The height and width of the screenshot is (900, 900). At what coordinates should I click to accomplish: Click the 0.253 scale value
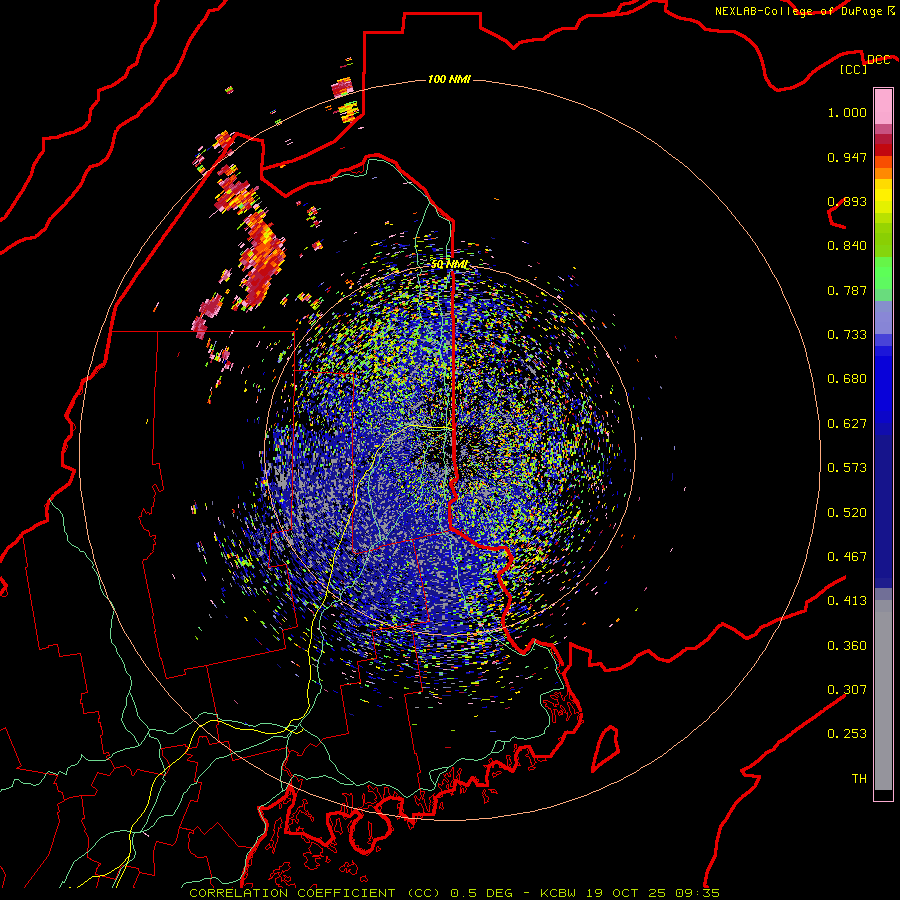(847, 734)
